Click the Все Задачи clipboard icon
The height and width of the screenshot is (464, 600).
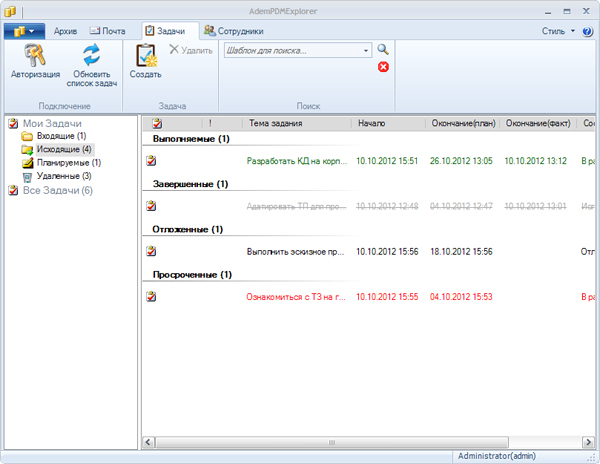tap(13, 190)
